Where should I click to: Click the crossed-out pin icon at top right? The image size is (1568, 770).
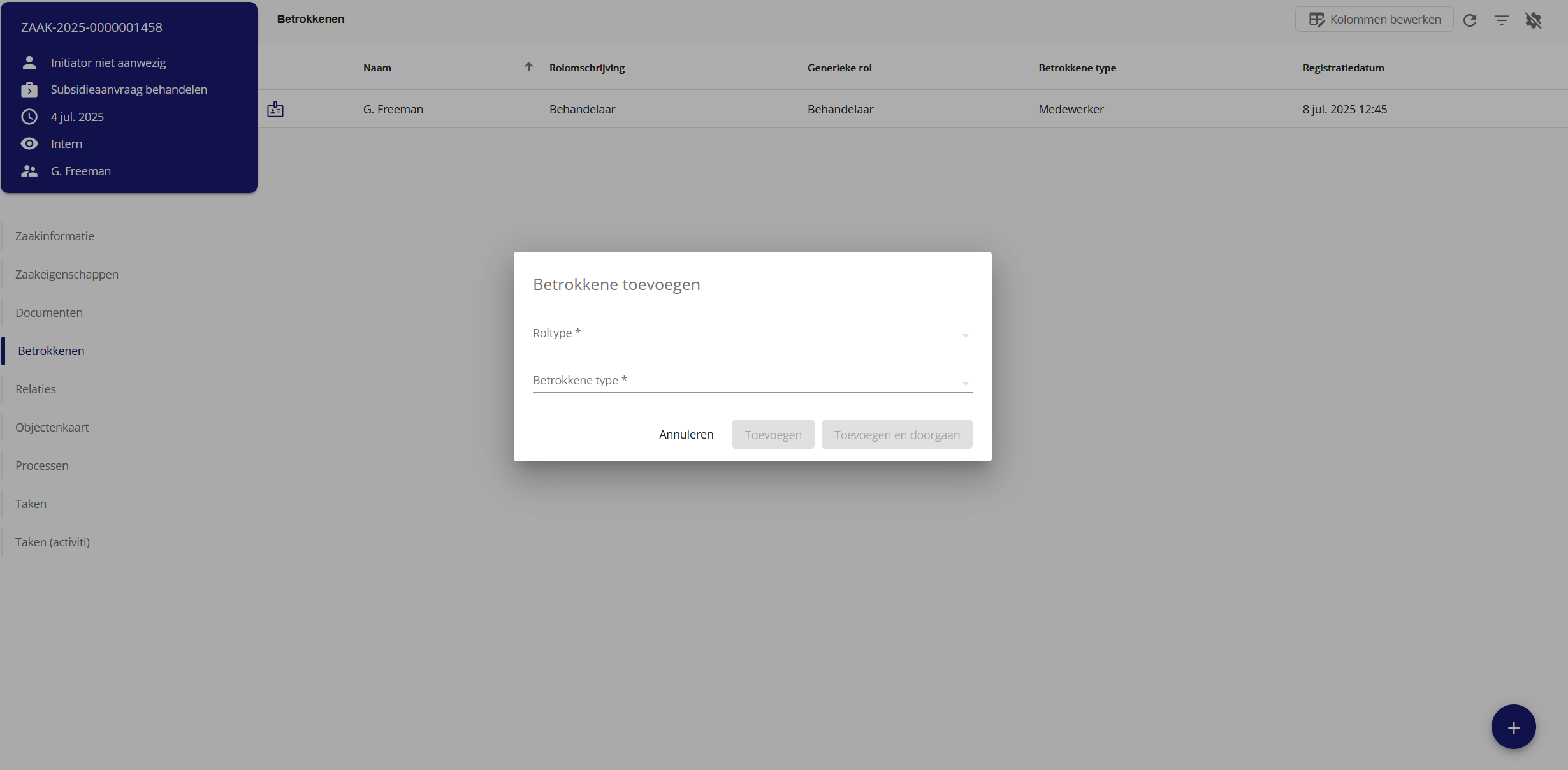point(1533,20)
